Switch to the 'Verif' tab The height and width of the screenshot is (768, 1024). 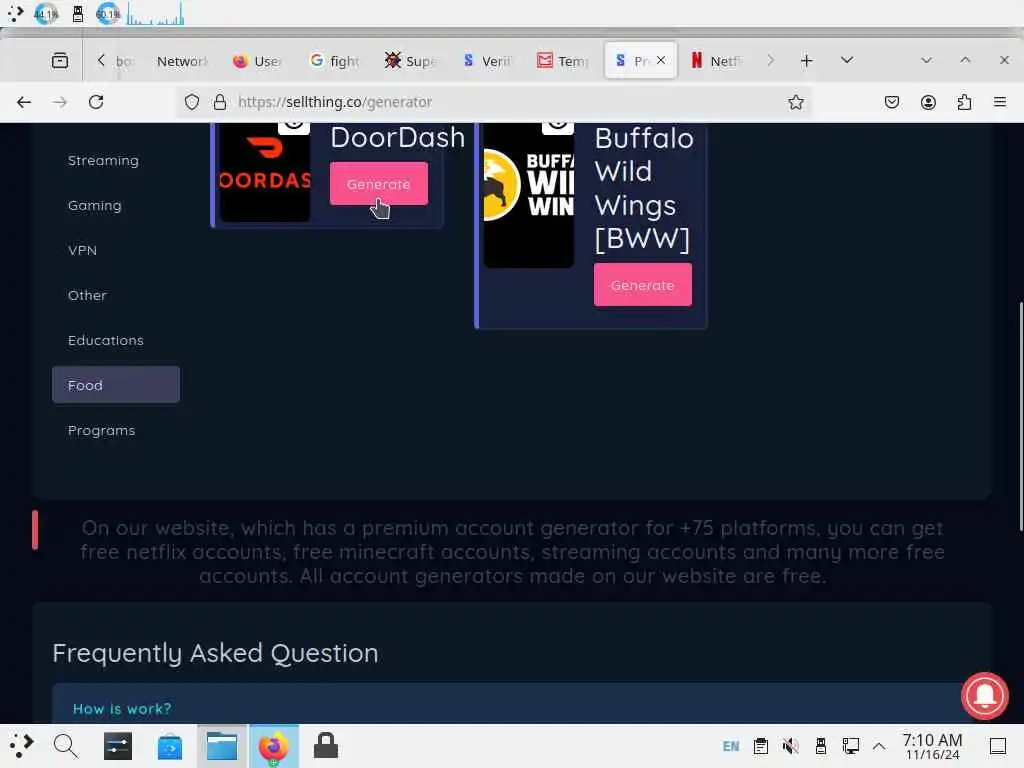[487, 61]
